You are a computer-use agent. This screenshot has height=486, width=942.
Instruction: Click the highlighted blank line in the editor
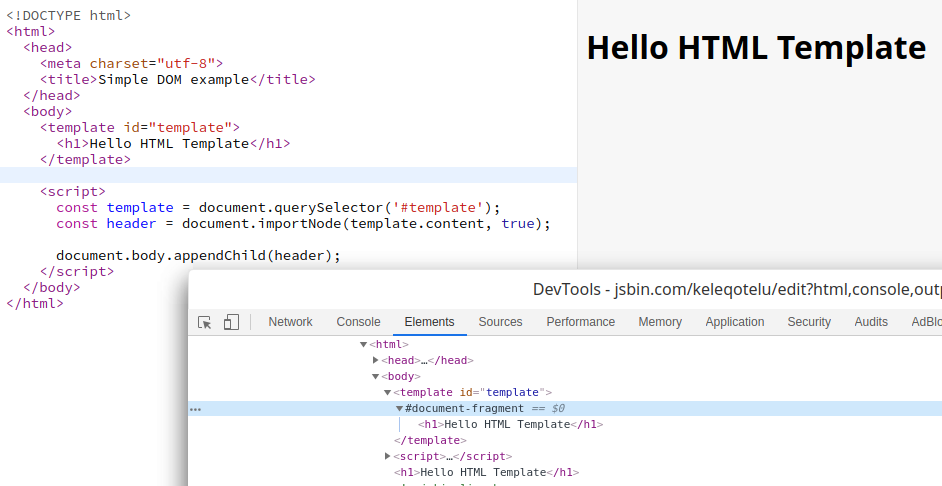(288, 175)
